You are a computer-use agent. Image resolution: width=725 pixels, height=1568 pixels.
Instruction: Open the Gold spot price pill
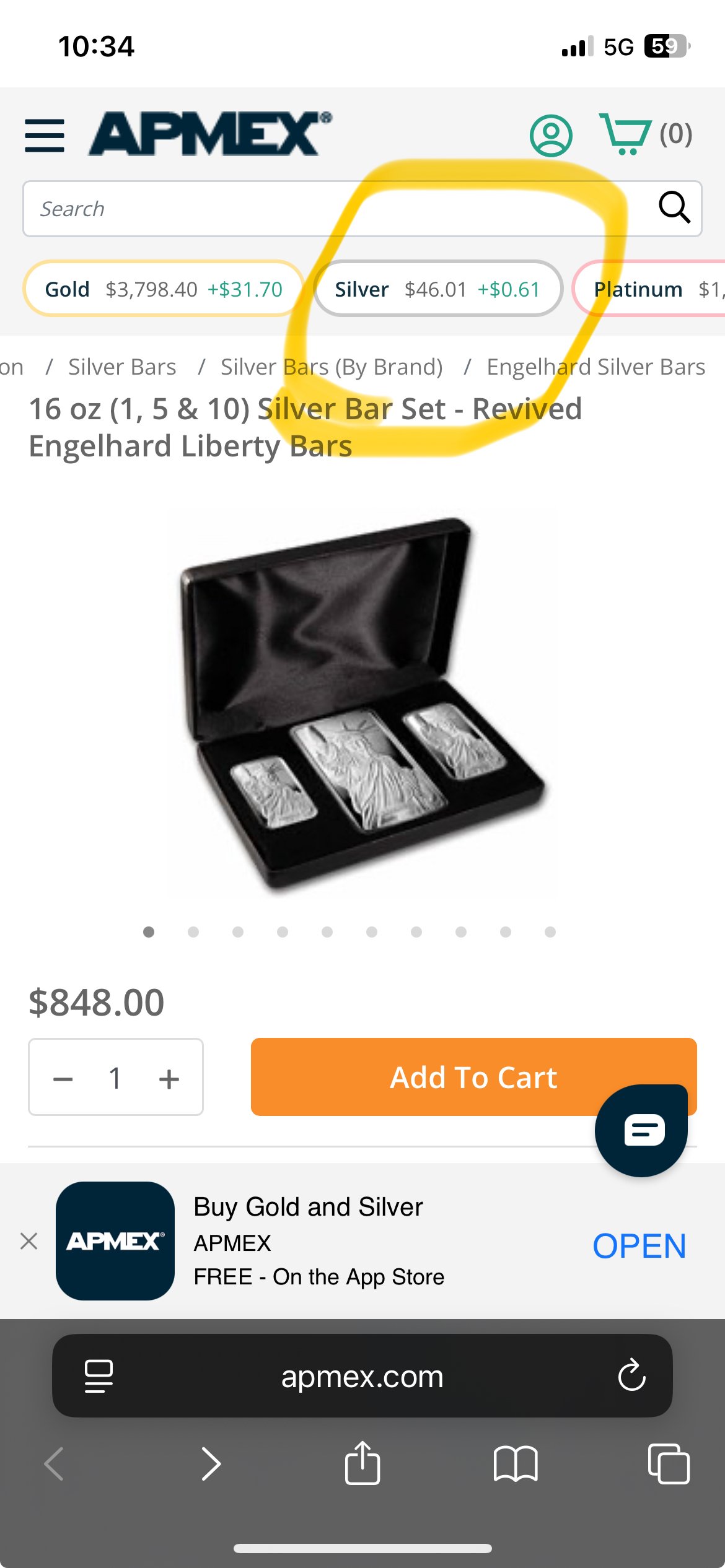tap(164, 289)
